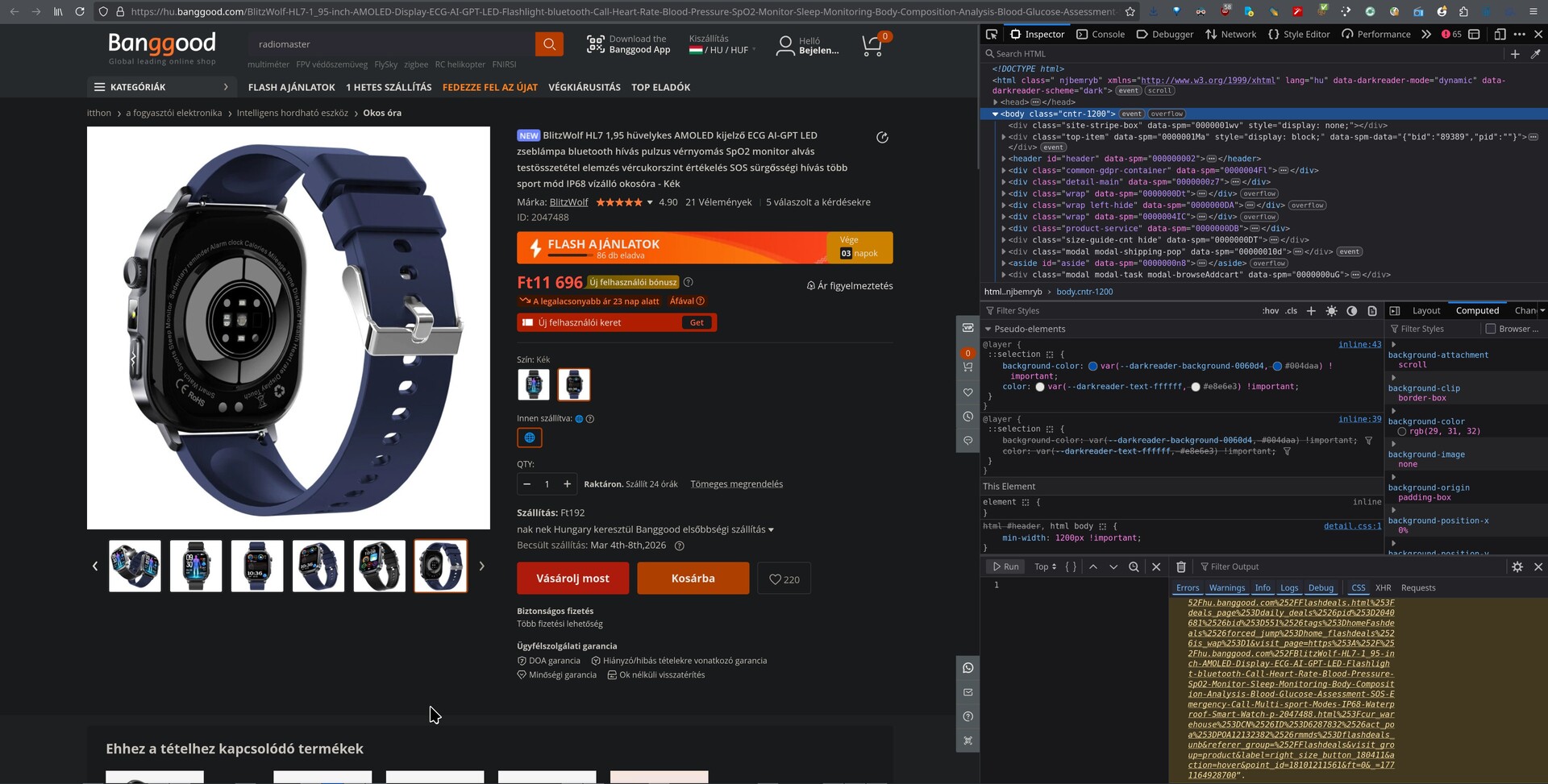The width and height of the screenshot is (1548, 784).
Task: Open the shopping cart icon
Action: pyautogui.click(x=872, y=45)
